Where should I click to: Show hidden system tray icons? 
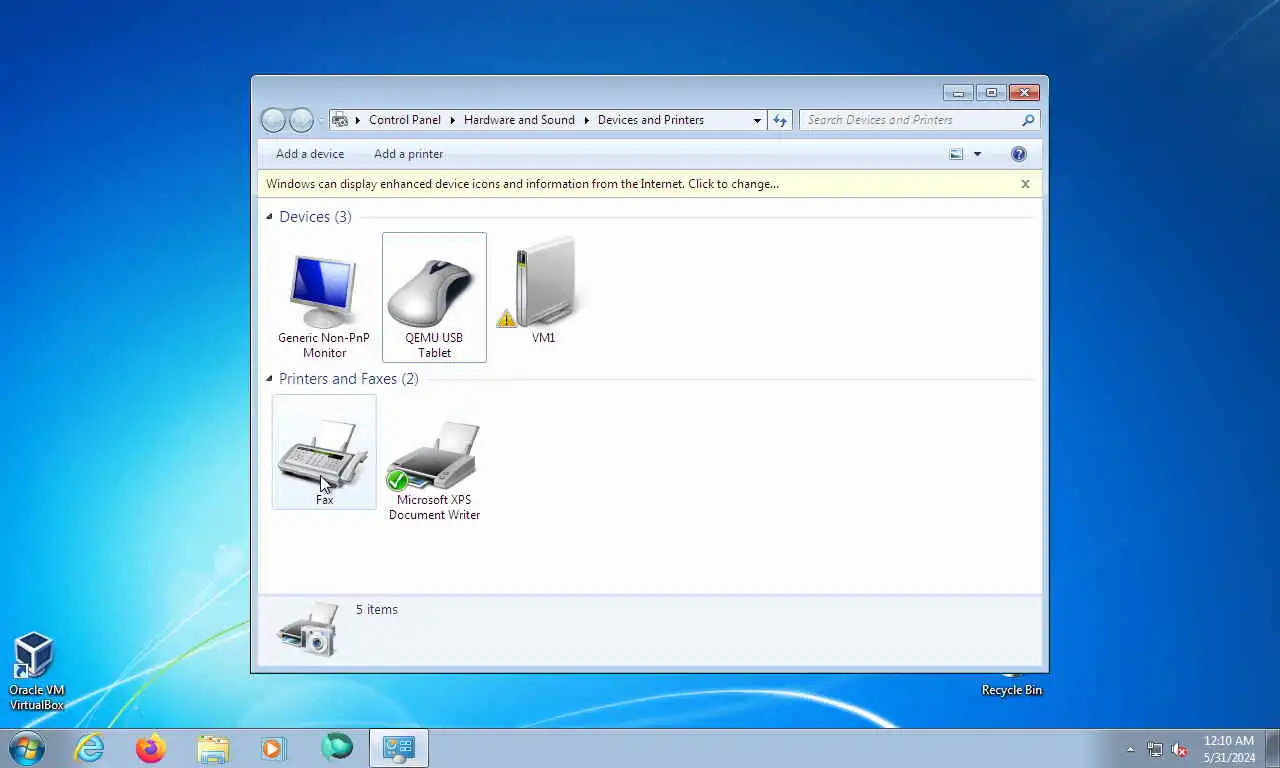pyautogui.click(x=1131, y=749)
